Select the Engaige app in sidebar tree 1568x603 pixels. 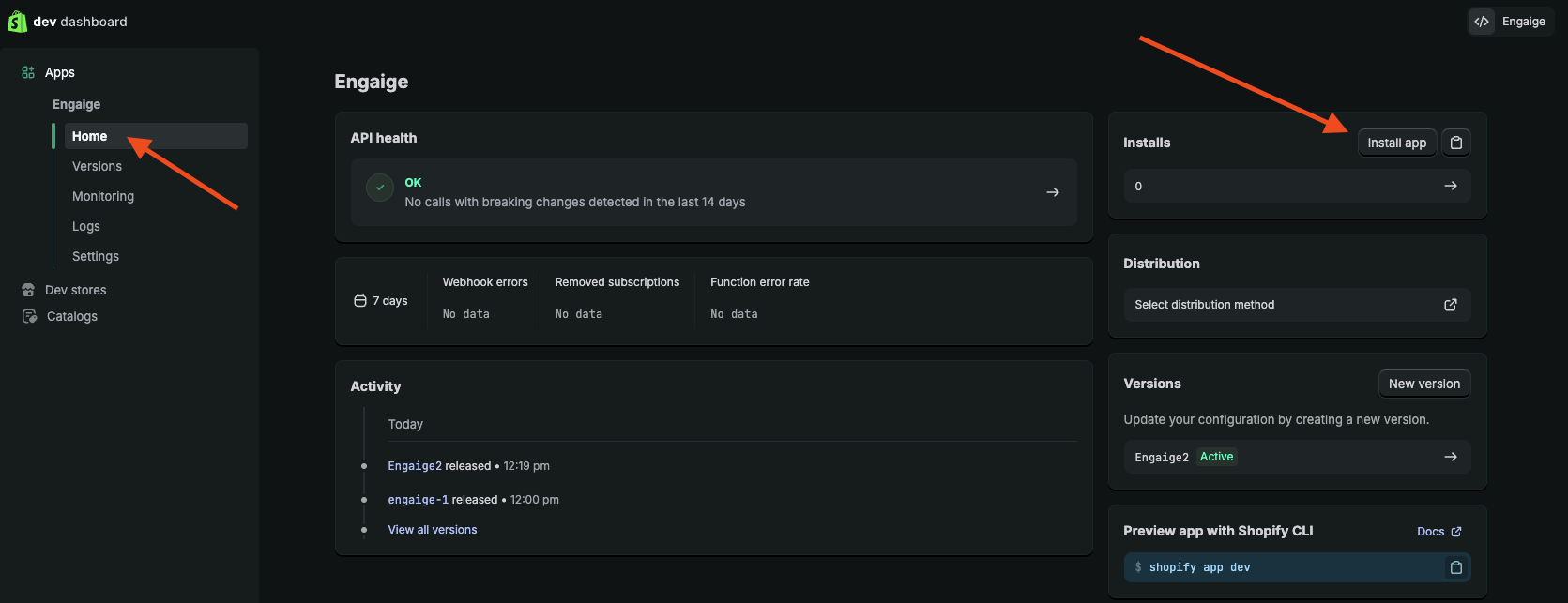point(76,104)
